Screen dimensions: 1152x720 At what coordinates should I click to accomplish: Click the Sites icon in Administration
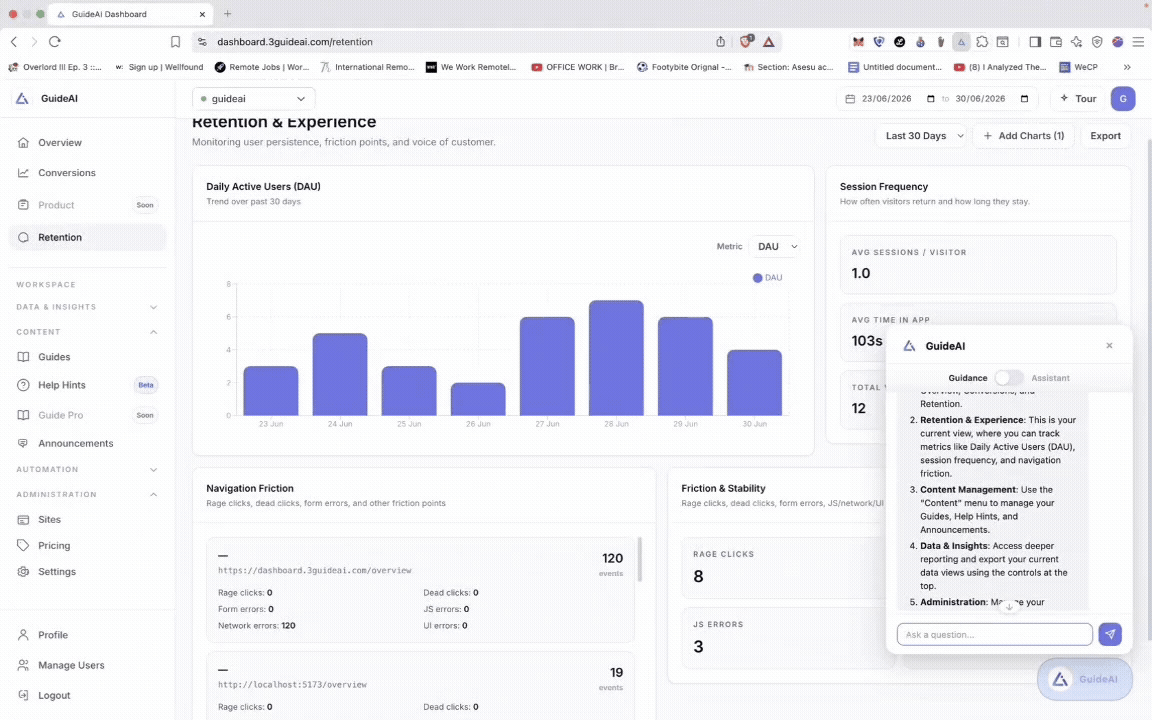(24, 519)
